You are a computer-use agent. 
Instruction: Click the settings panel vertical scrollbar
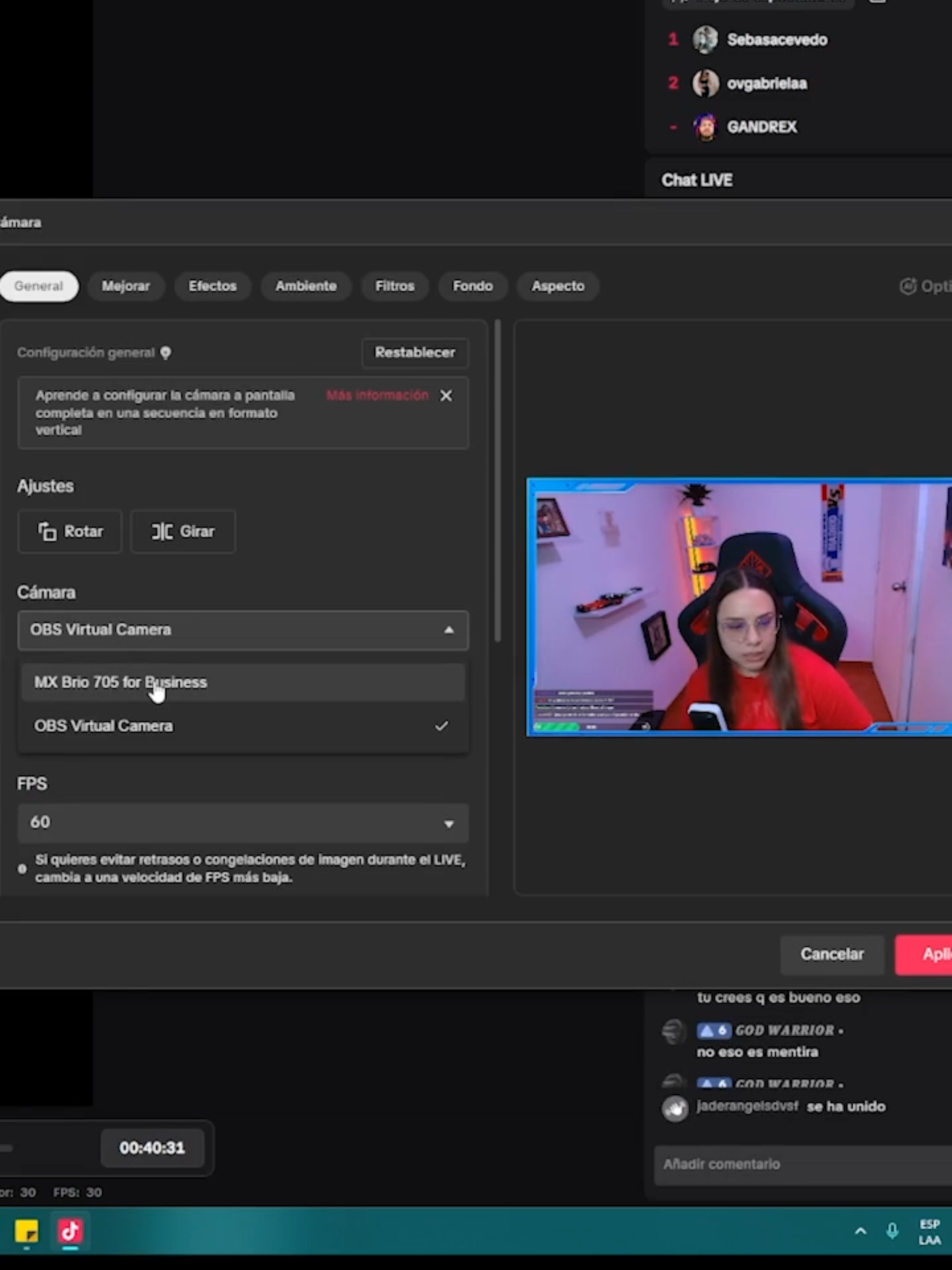(x=498, y=481)
